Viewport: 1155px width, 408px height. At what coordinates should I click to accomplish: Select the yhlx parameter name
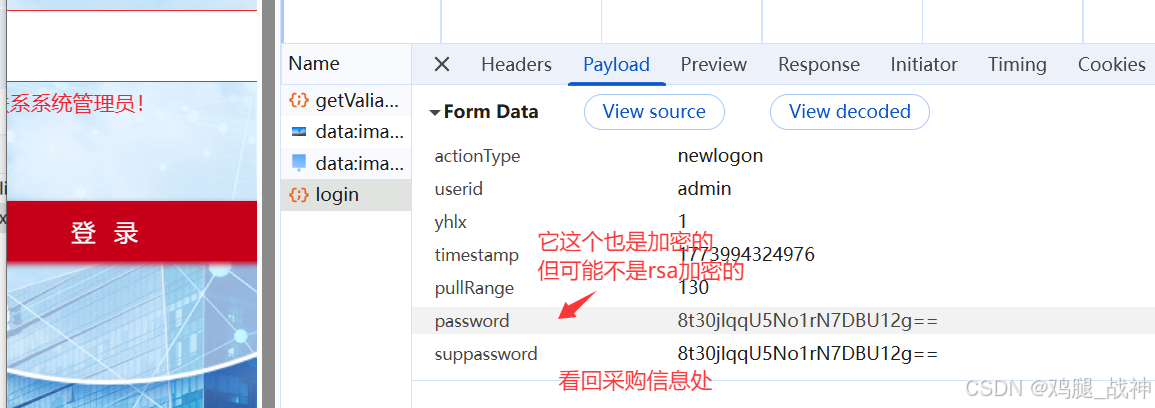(x=451, y=222)
